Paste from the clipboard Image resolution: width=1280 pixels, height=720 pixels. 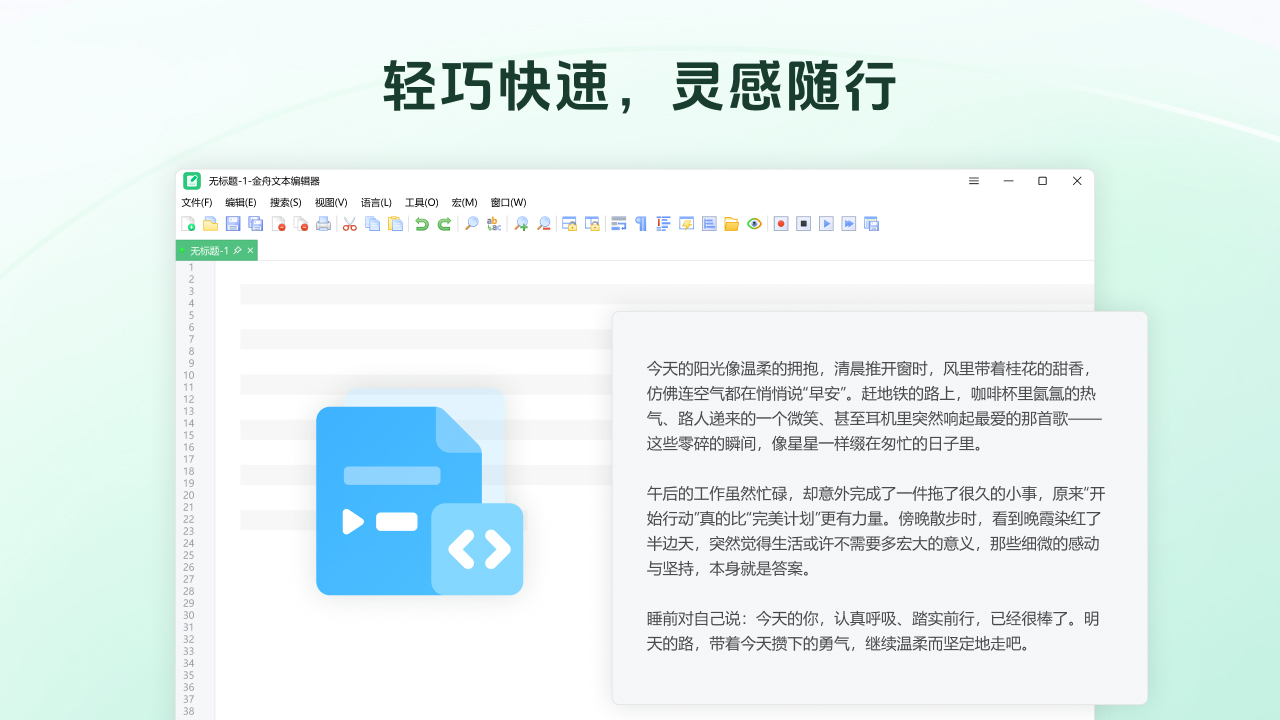point(396,223)
